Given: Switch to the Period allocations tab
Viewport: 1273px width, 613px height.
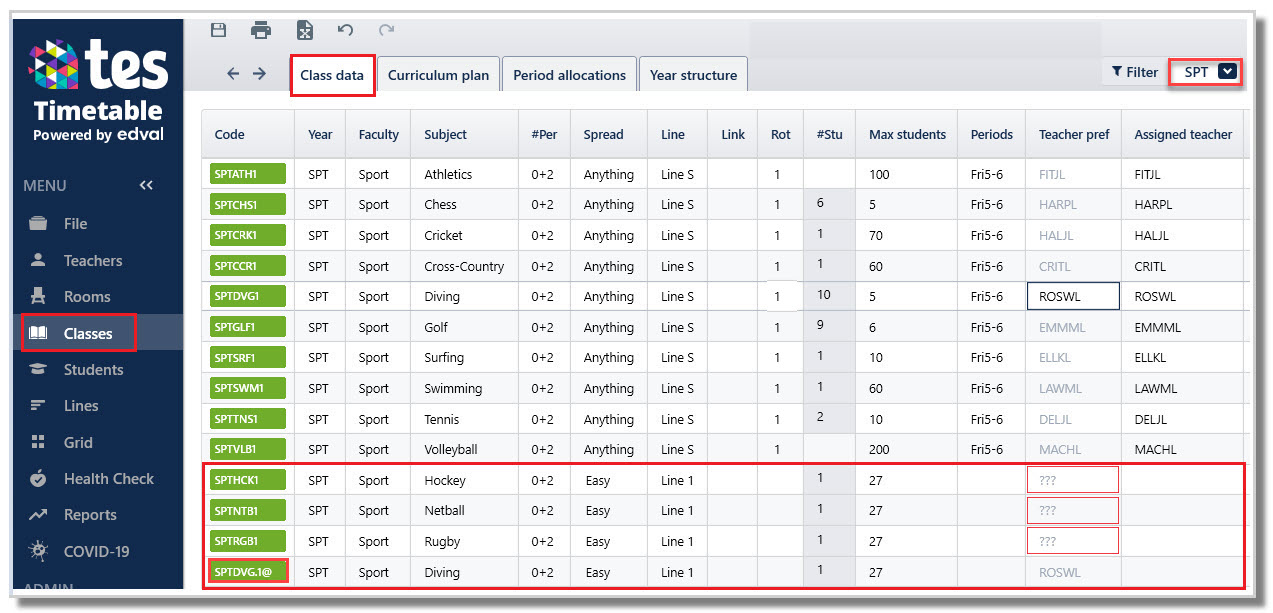Looking at the screenshot, I should 569,75.
